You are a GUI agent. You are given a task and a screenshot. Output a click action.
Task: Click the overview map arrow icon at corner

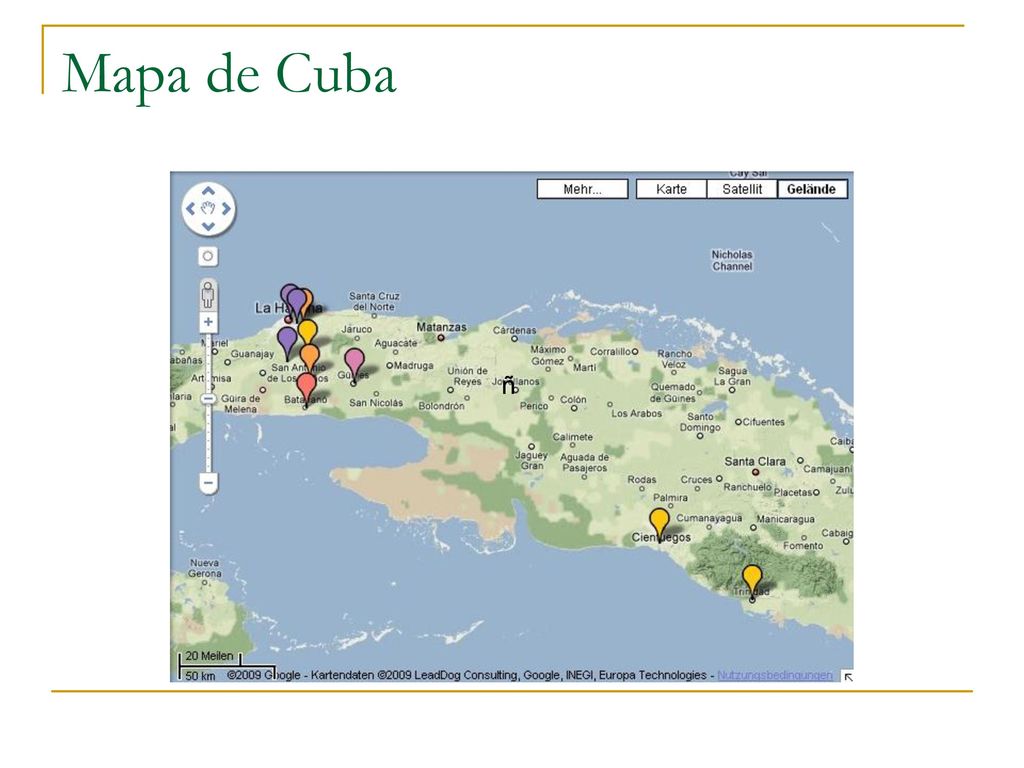848,677
